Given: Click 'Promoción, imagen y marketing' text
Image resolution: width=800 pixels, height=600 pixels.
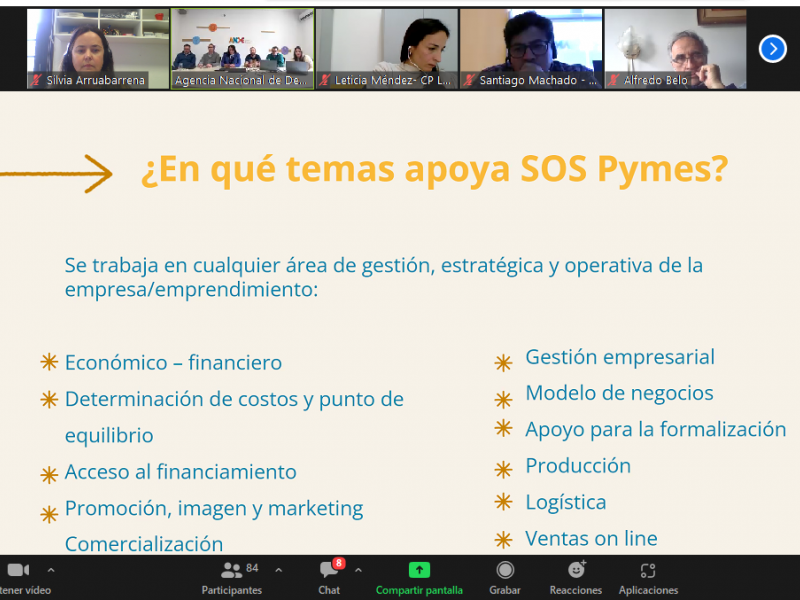Looking at the screenshot, I should 214,509.
